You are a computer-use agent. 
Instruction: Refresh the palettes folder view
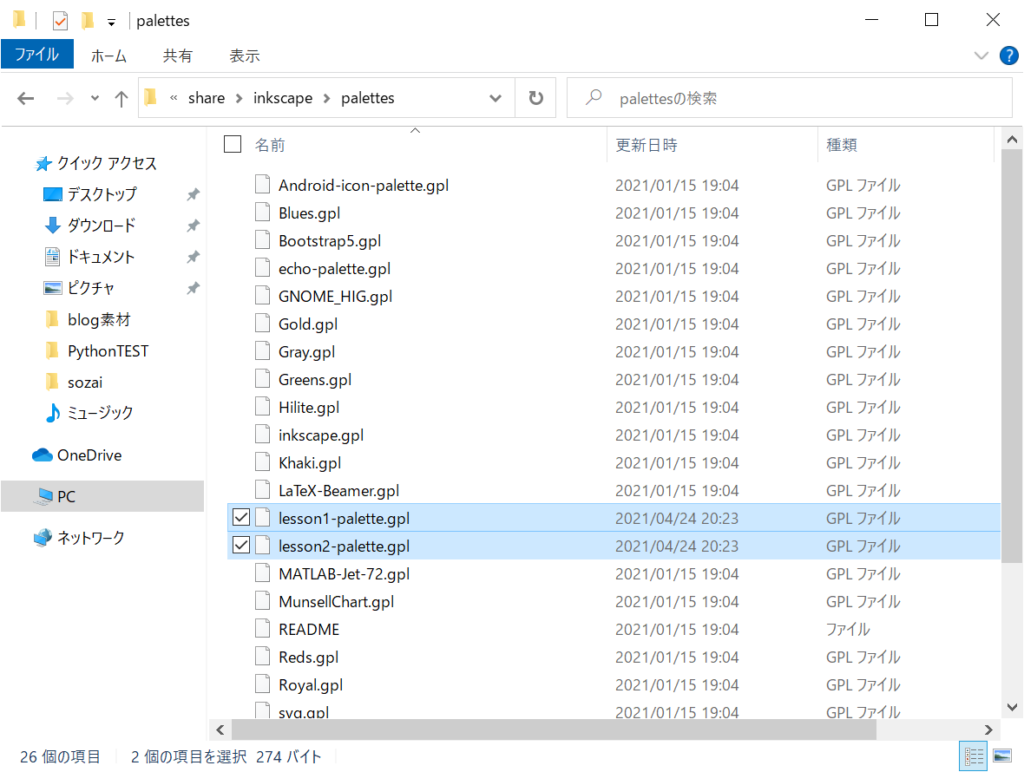(536, 98)
